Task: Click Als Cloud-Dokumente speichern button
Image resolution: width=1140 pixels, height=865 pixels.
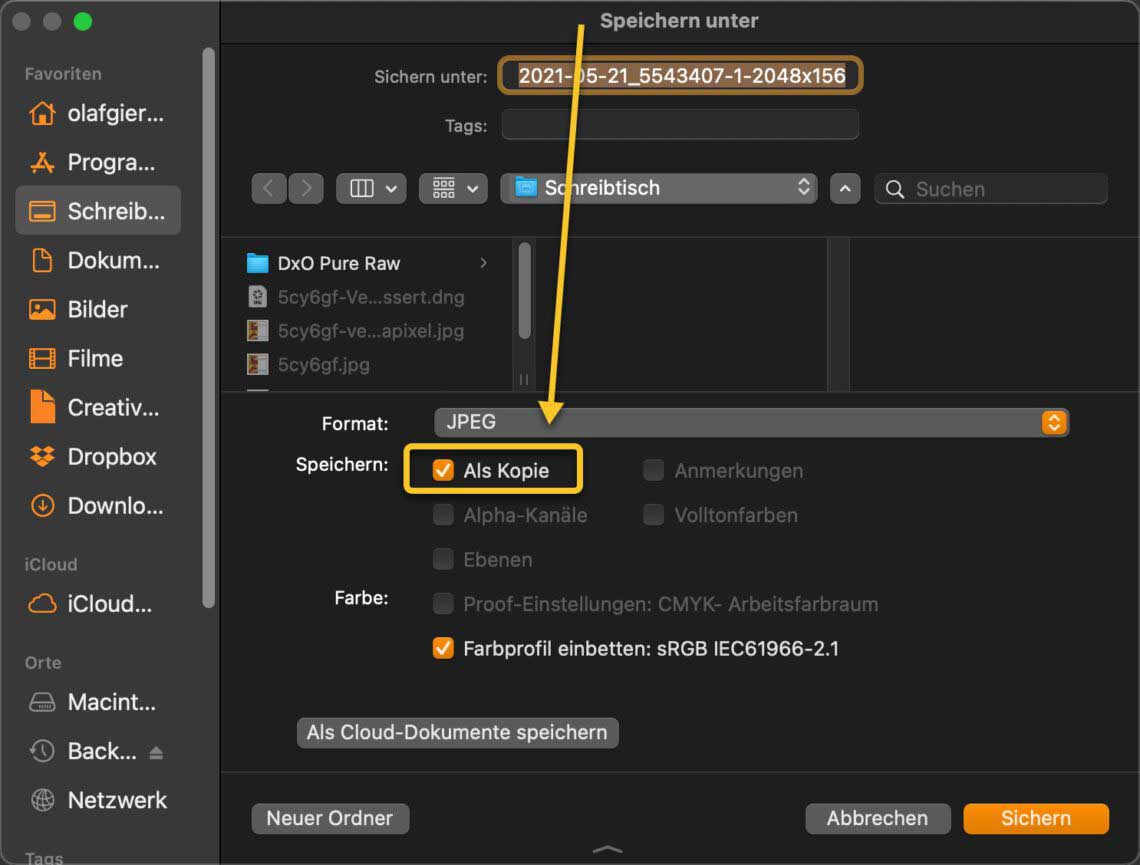Action: 457,732
